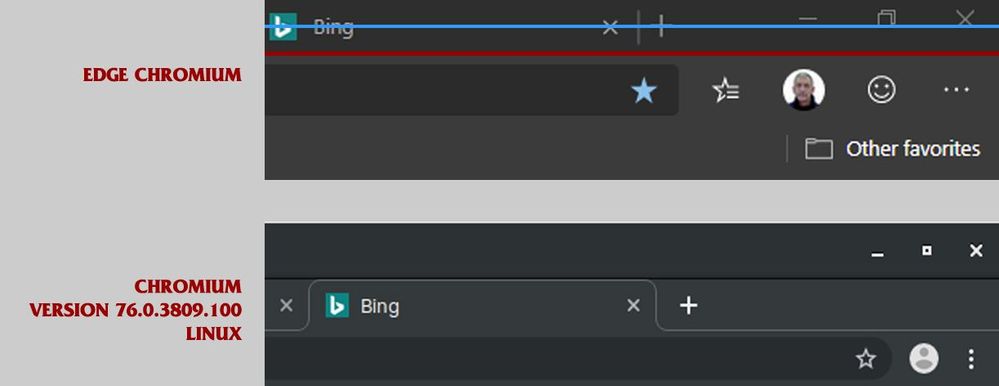The width and height of the screenshot is (999, 386).
Task: Bookmark this page with Chromium's outline star
Action: coord(865,359)
